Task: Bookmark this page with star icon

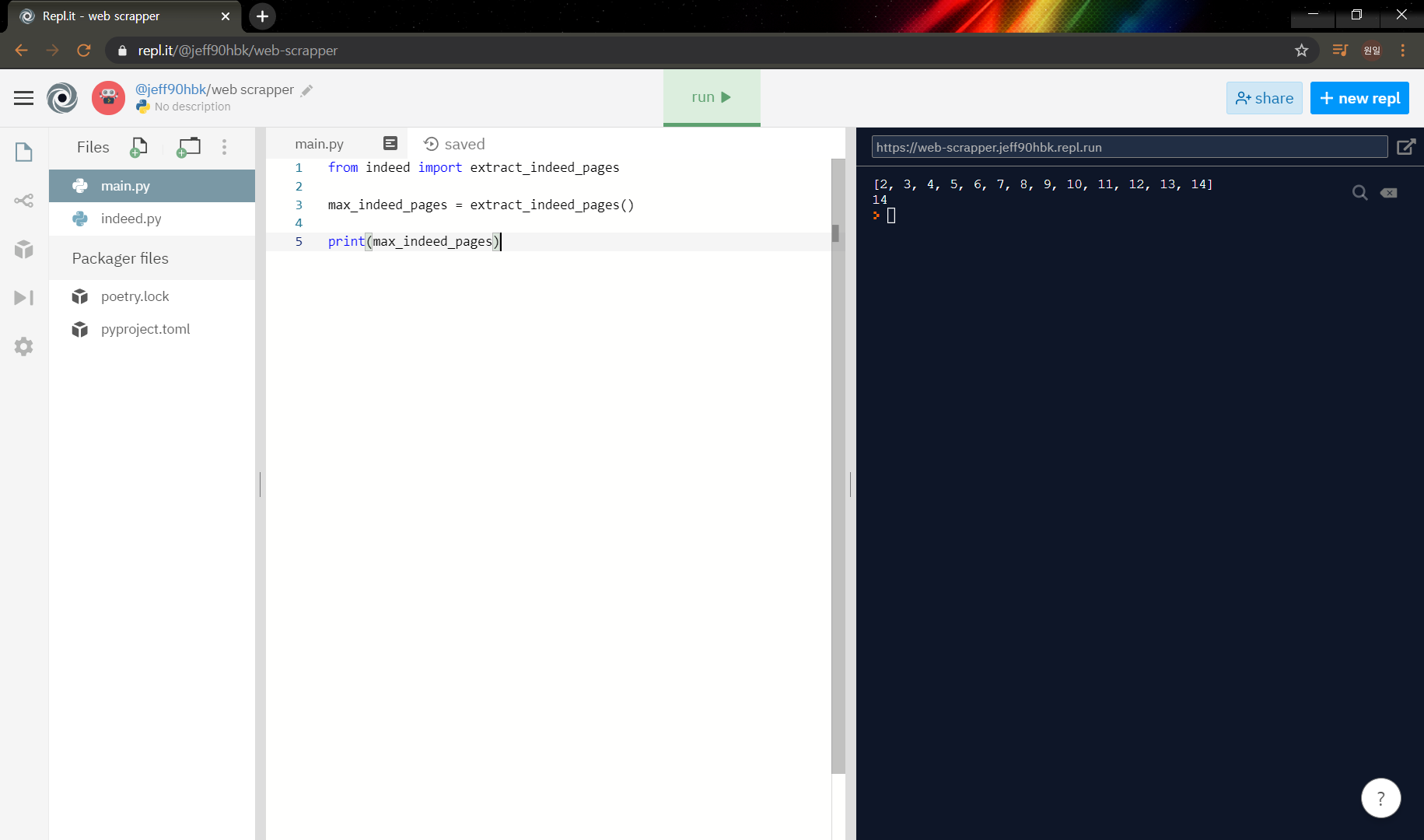Action: point(1301,51)
